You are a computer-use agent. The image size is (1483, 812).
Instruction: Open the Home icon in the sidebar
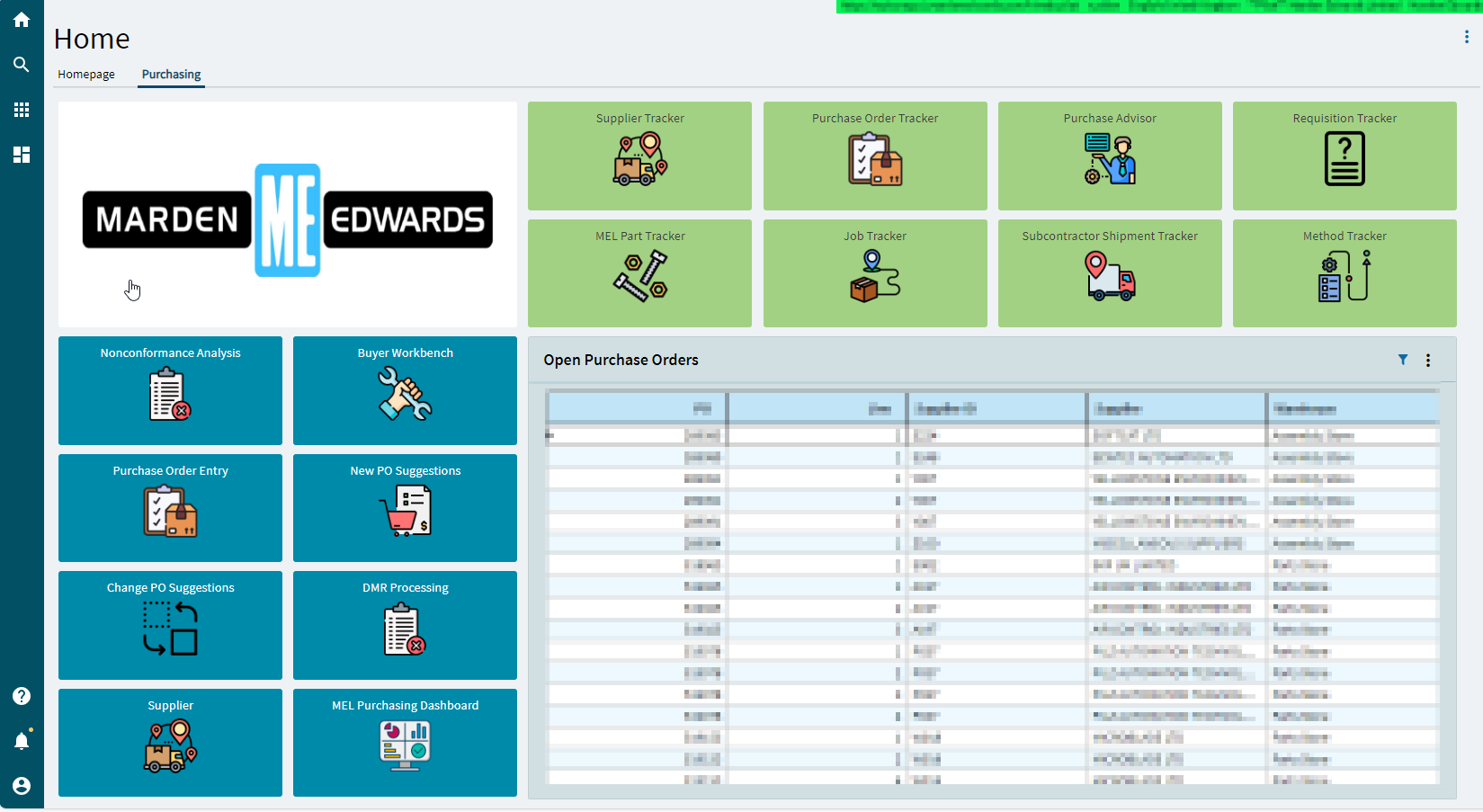click(x=22, y=20)
